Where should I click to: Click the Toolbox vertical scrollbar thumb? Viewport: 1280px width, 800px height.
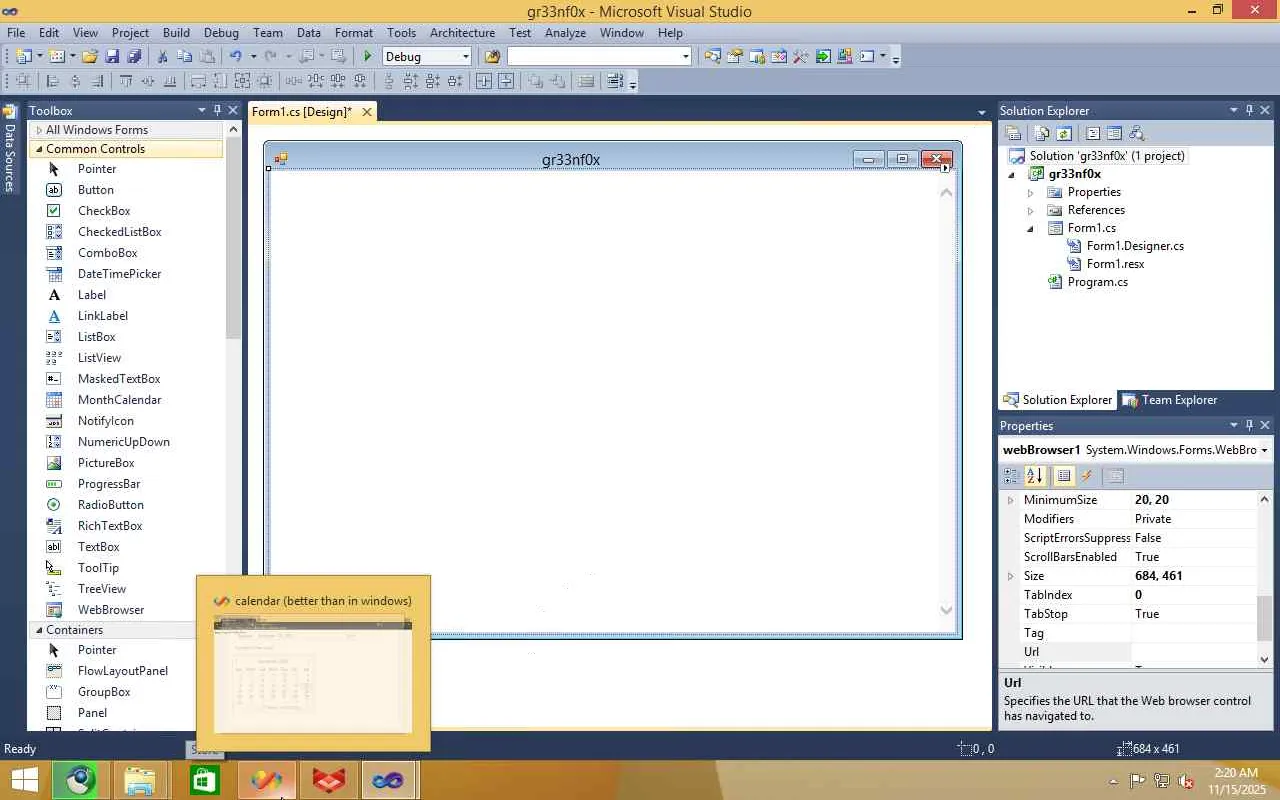[x=233, y=240]
